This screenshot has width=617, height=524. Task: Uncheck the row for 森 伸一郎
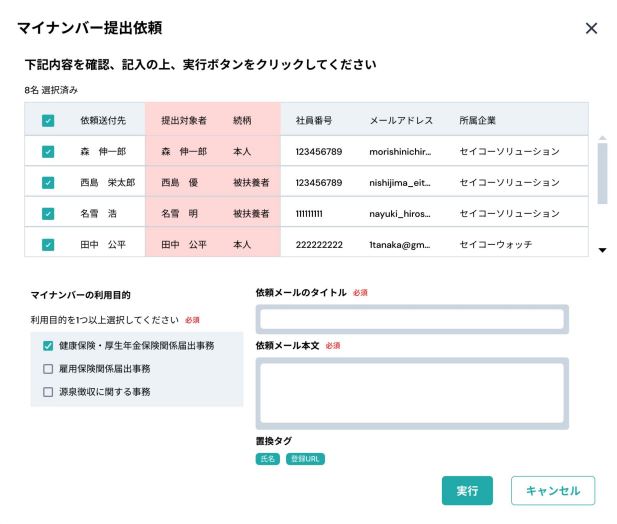(x=48, y=151)
